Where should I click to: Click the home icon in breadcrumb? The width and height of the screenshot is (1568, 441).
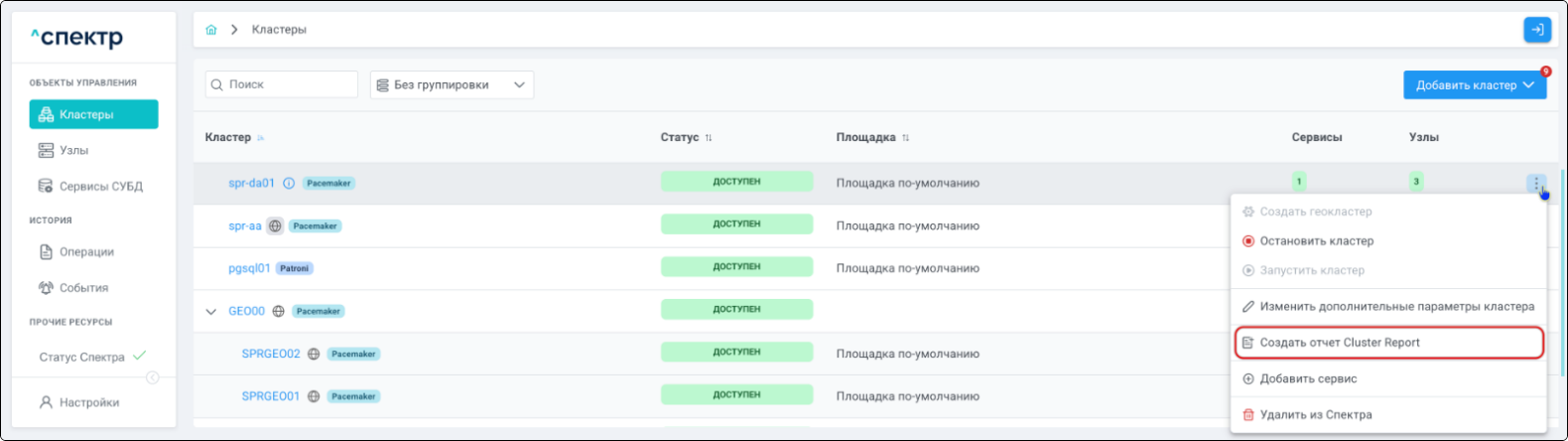pyautogui.click(x=211, y=30)
